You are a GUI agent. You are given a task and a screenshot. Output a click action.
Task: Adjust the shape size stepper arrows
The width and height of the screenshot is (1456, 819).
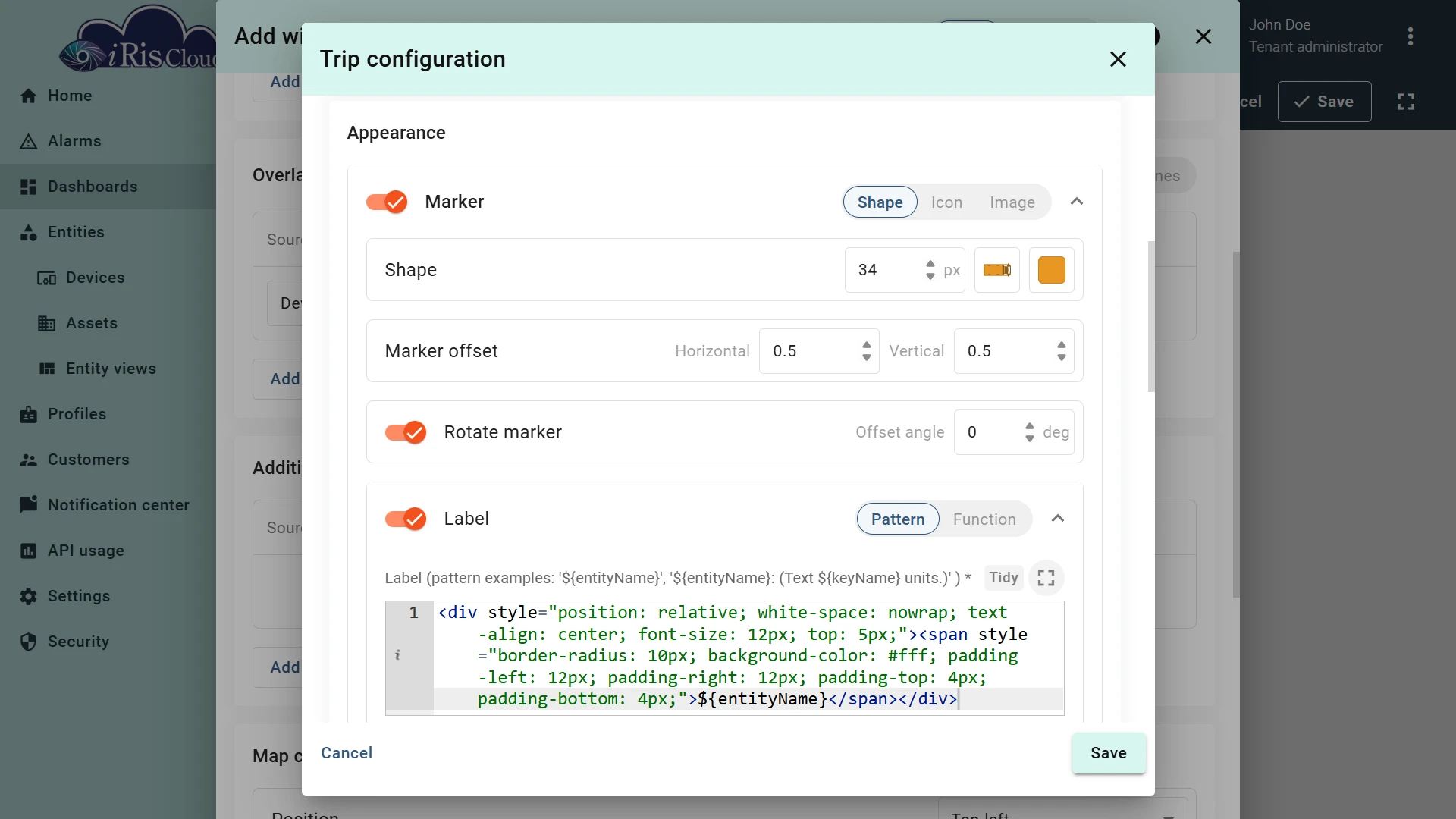(x=930, y=270)
